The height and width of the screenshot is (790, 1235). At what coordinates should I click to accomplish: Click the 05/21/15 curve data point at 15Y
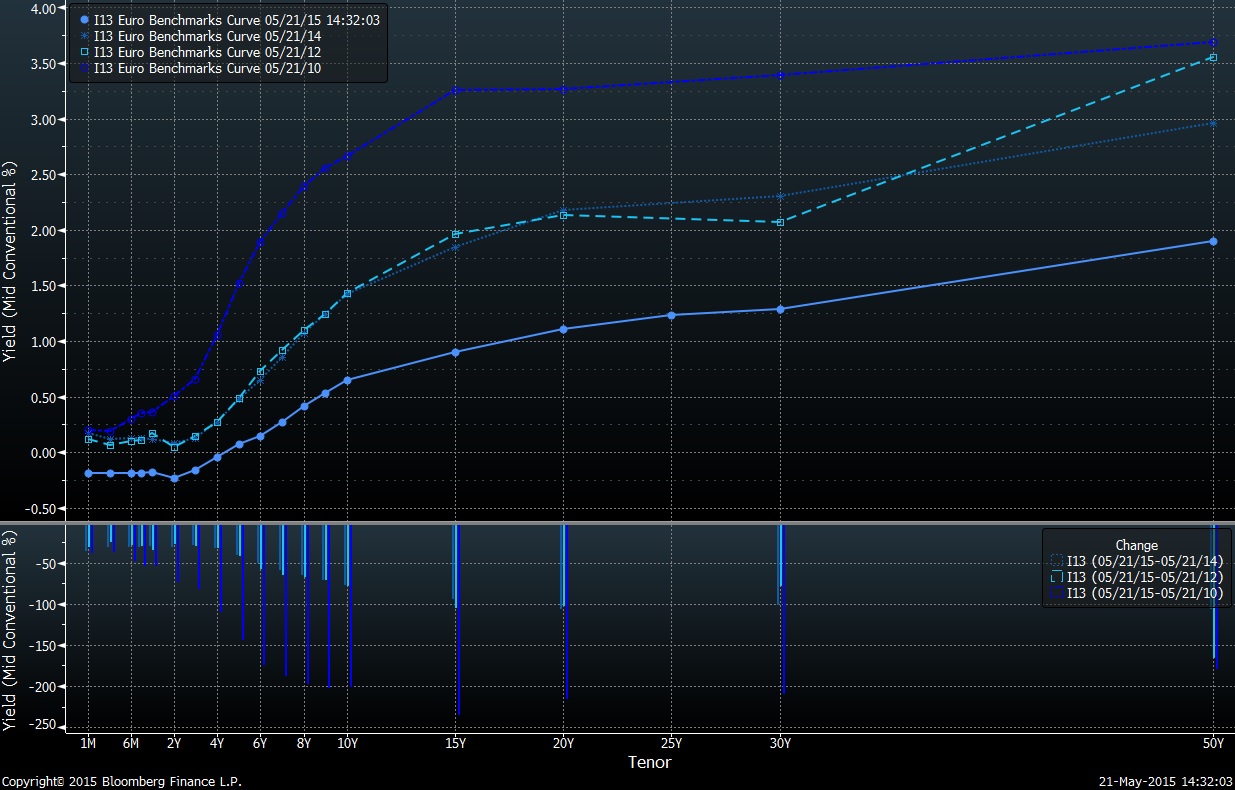[x=456, y=352]
